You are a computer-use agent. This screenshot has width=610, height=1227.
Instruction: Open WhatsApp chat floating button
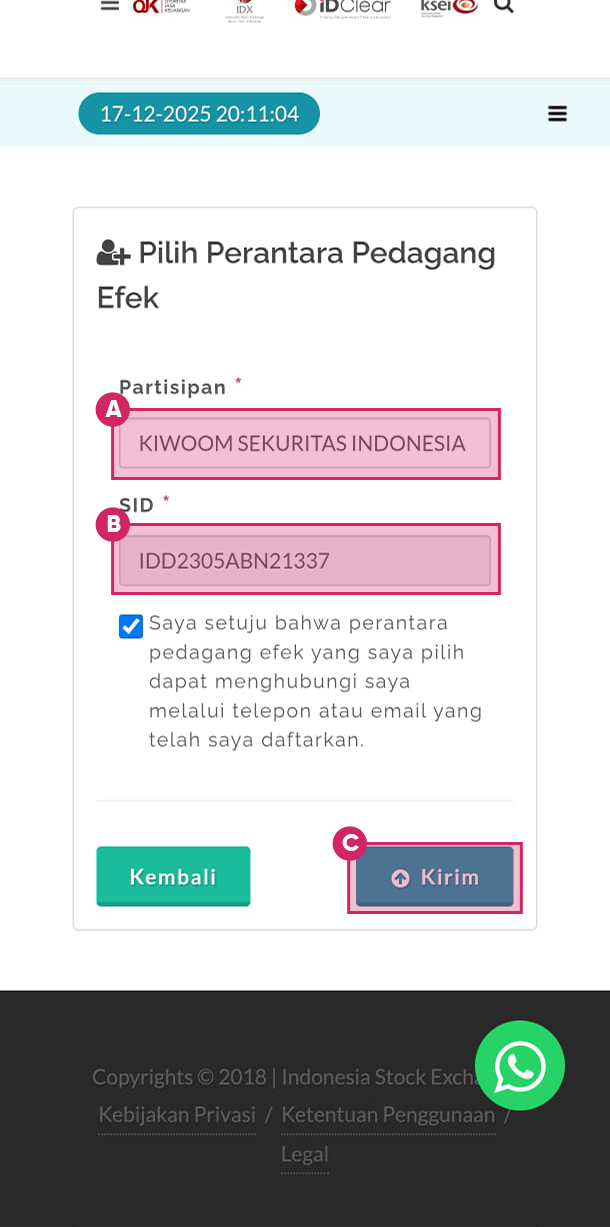[520, 1065]
